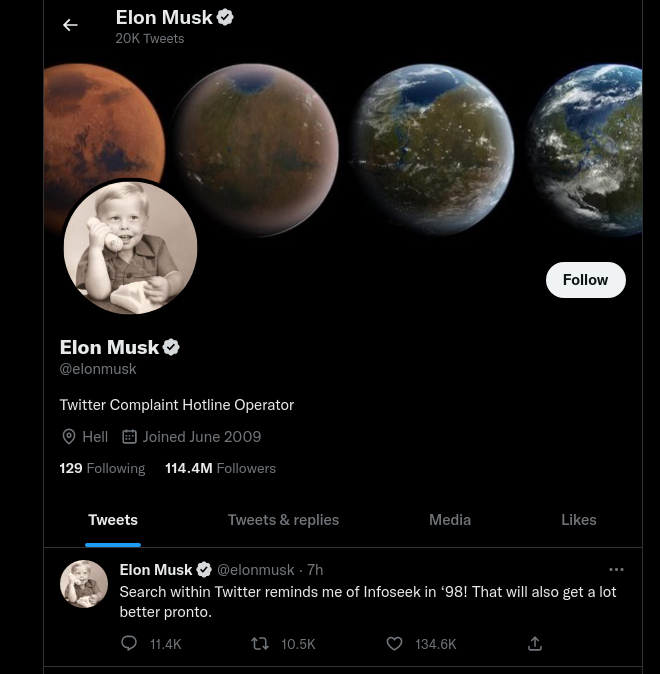This screenshot has height=674, width=660.
Task: Select the Tweets tab
Action: tap(113, 520)
